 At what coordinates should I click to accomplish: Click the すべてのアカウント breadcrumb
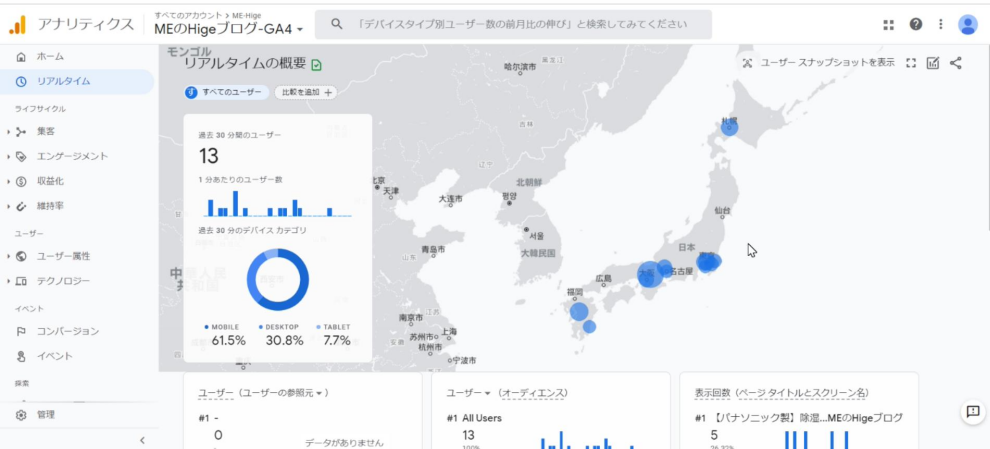point(188,15)
